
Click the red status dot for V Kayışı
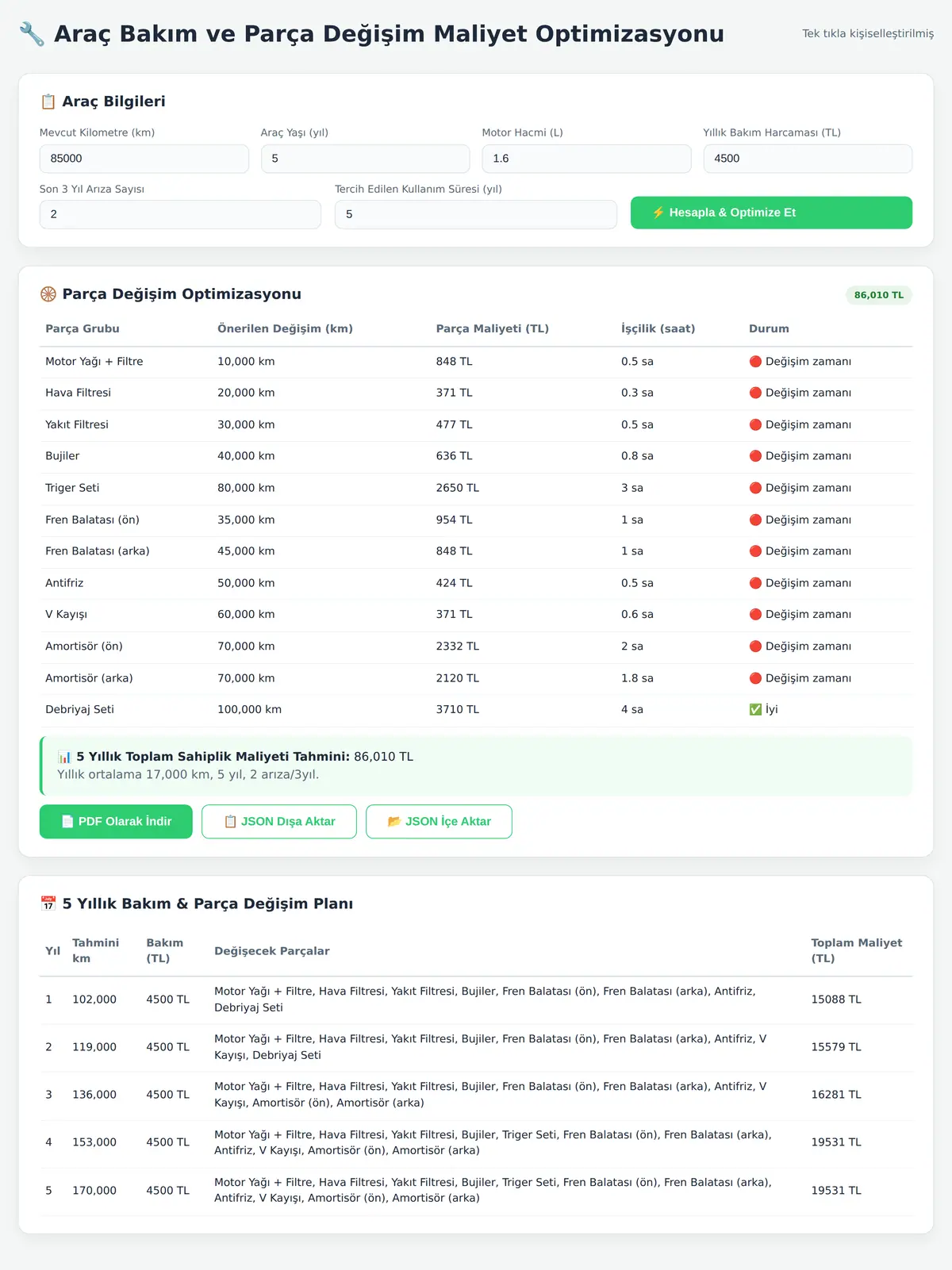(755, 614)
